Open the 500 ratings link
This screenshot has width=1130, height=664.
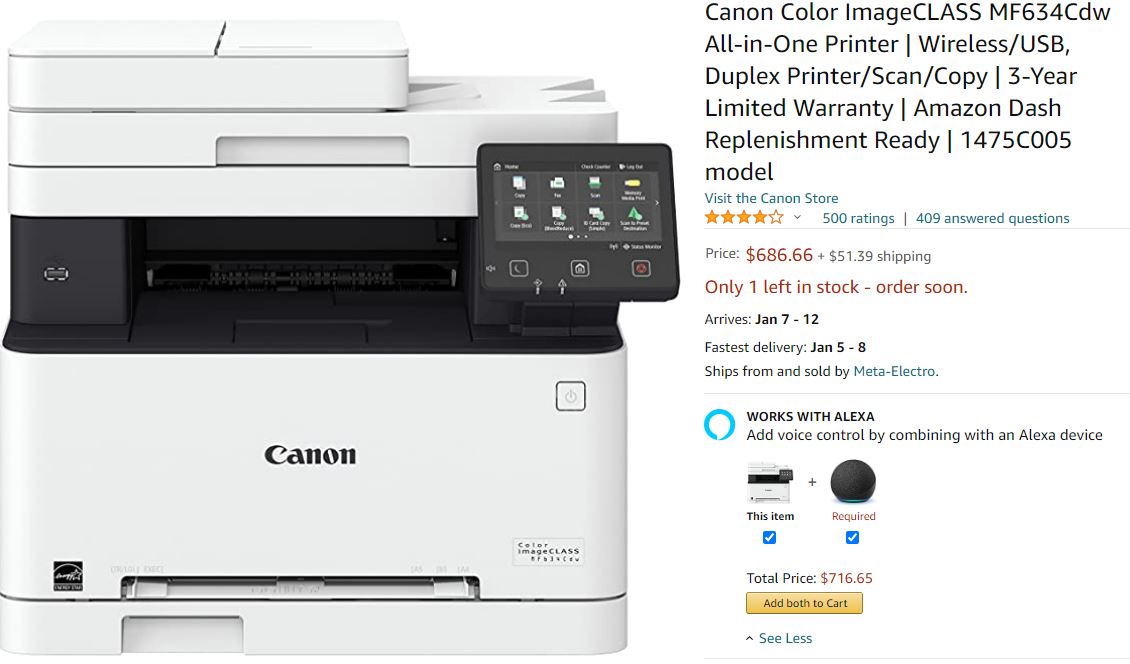[858, 218]
